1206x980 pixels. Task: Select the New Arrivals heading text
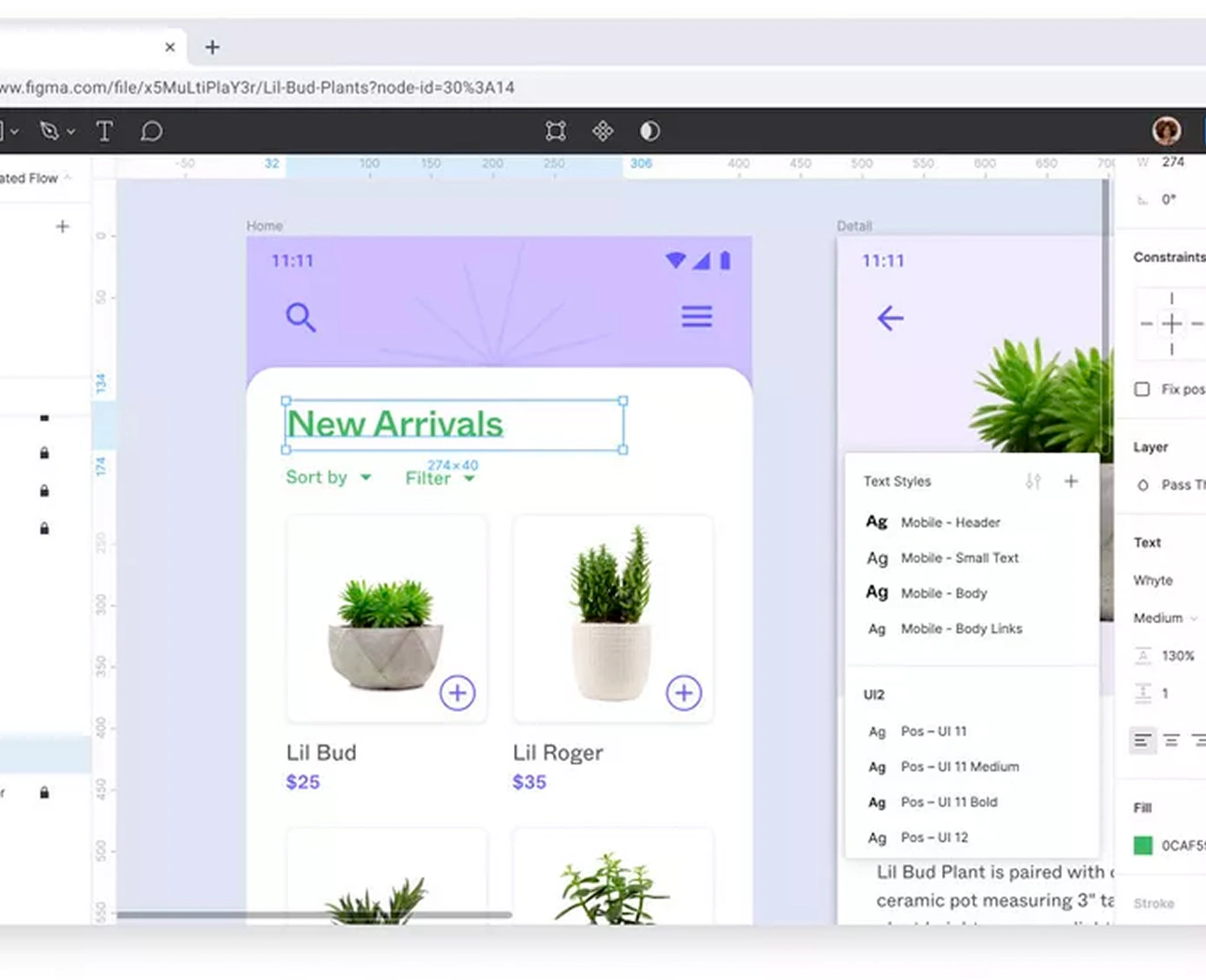click(x=395, y=424)
